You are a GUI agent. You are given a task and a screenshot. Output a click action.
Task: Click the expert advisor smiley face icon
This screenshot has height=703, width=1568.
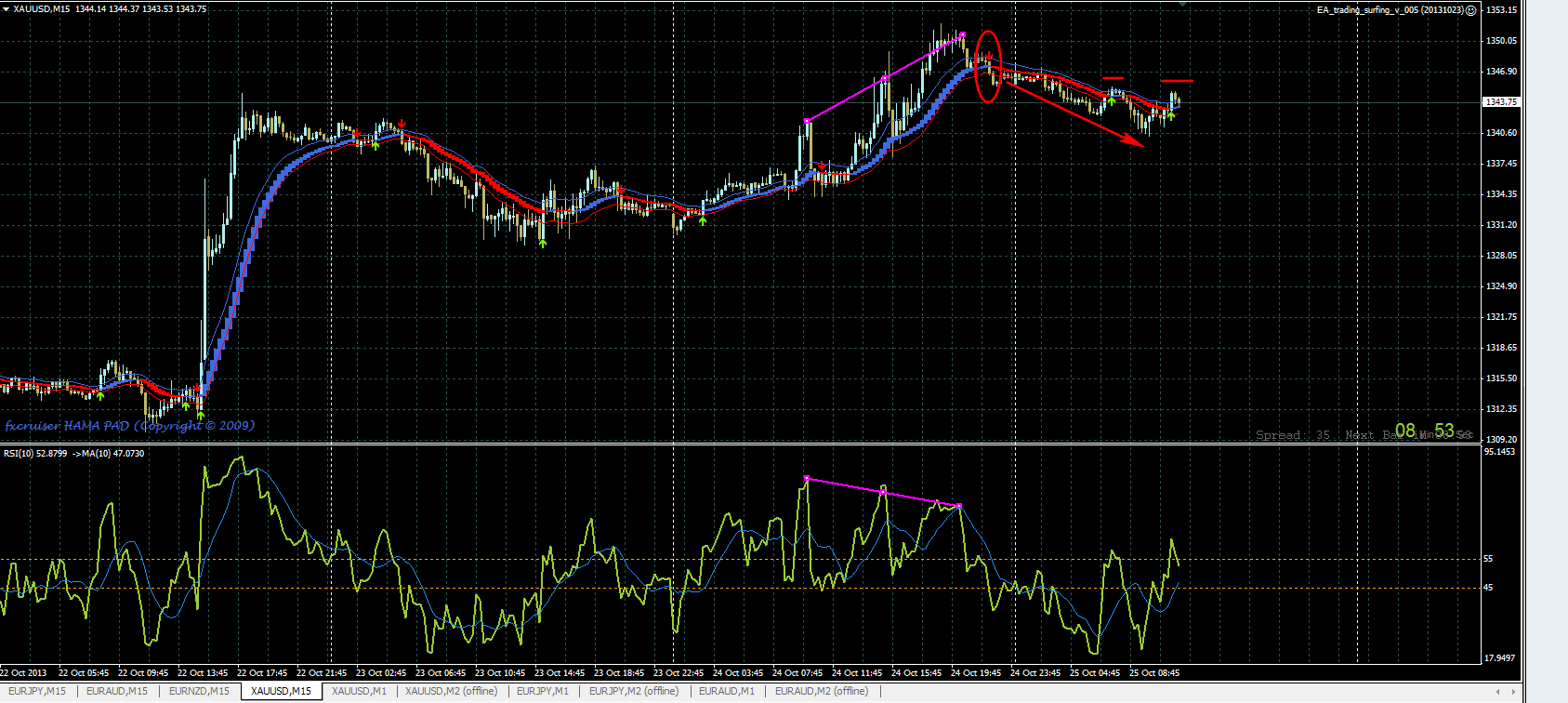1470,10
